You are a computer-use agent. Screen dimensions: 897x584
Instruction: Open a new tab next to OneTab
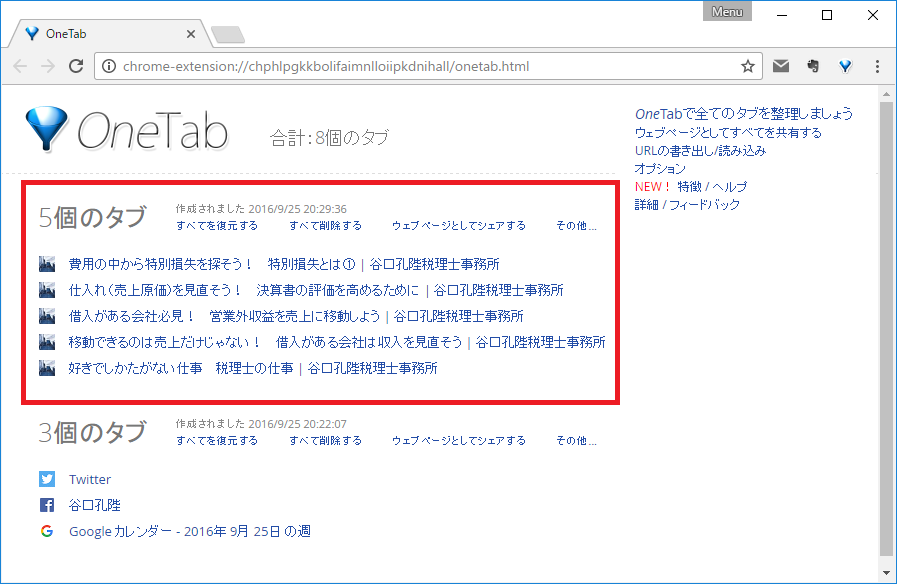(228, 35)
